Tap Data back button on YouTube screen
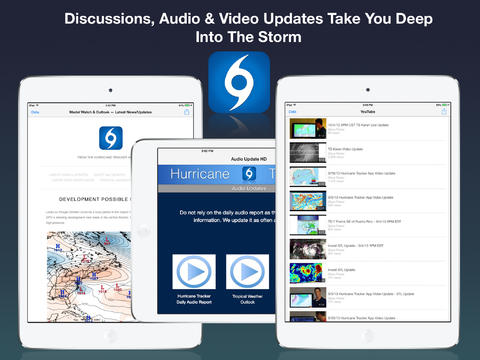Screen dimensions: 480x360 point(292,112)
